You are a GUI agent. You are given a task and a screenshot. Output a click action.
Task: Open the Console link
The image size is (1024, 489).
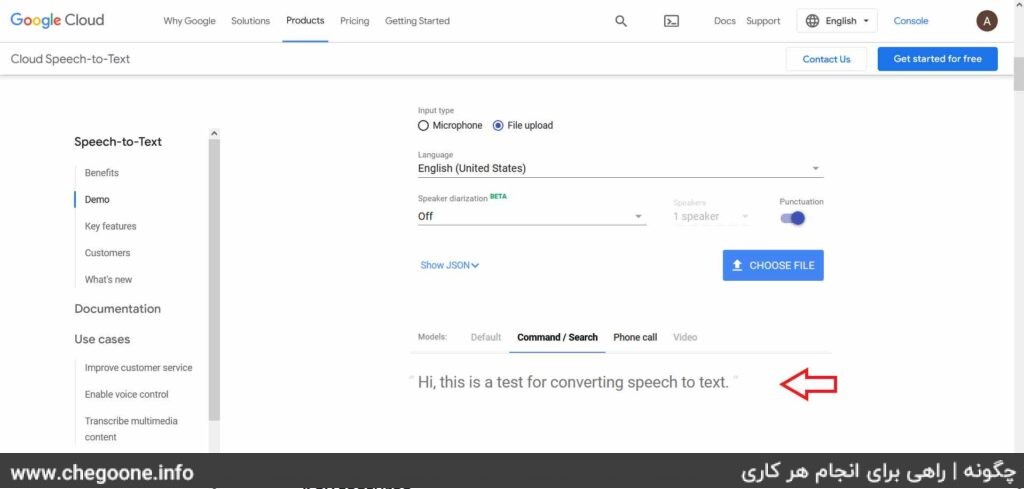click(x=910, y=21)
